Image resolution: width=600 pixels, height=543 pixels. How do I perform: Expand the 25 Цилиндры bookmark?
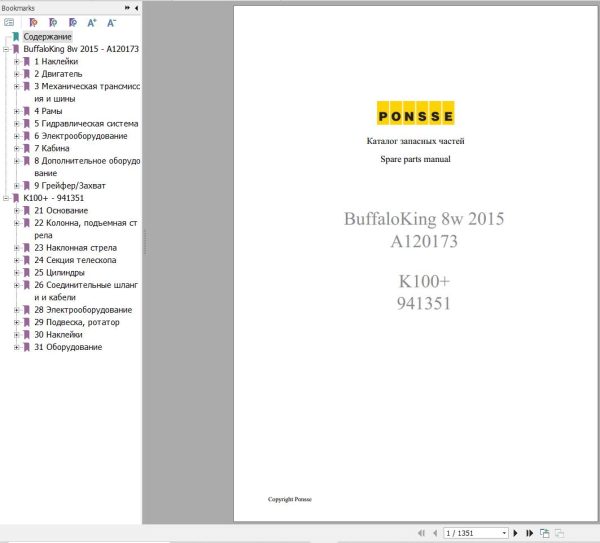click(16, 272)
